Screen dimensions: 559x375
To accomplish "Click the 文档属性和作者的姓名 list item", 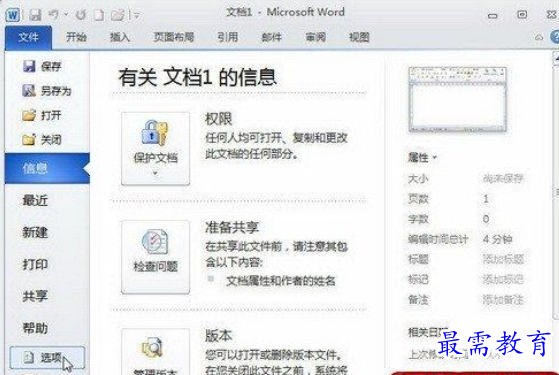I will 281,281.
